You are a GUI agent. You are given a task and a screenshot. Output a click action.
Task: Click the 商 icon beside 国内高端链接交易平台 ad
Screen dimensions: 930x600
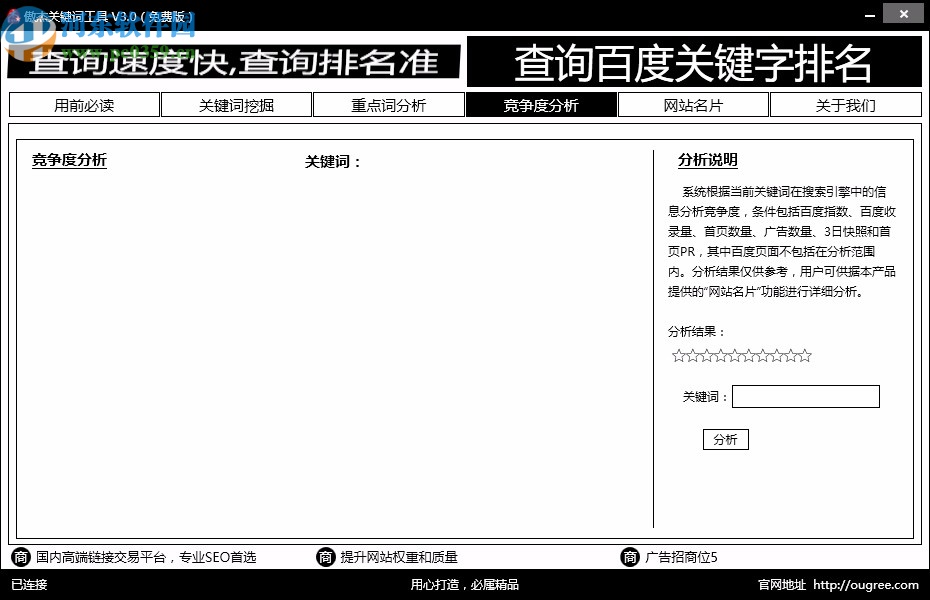tap(20, 556)
